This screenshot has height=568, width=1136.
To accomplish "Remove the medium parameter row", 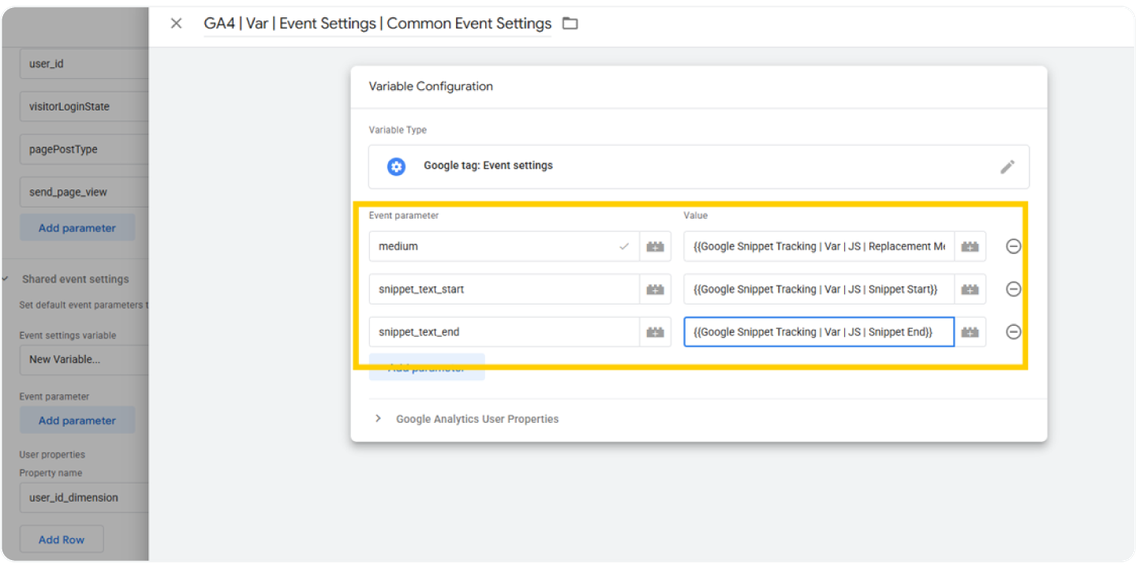I will pos(1014,246).
